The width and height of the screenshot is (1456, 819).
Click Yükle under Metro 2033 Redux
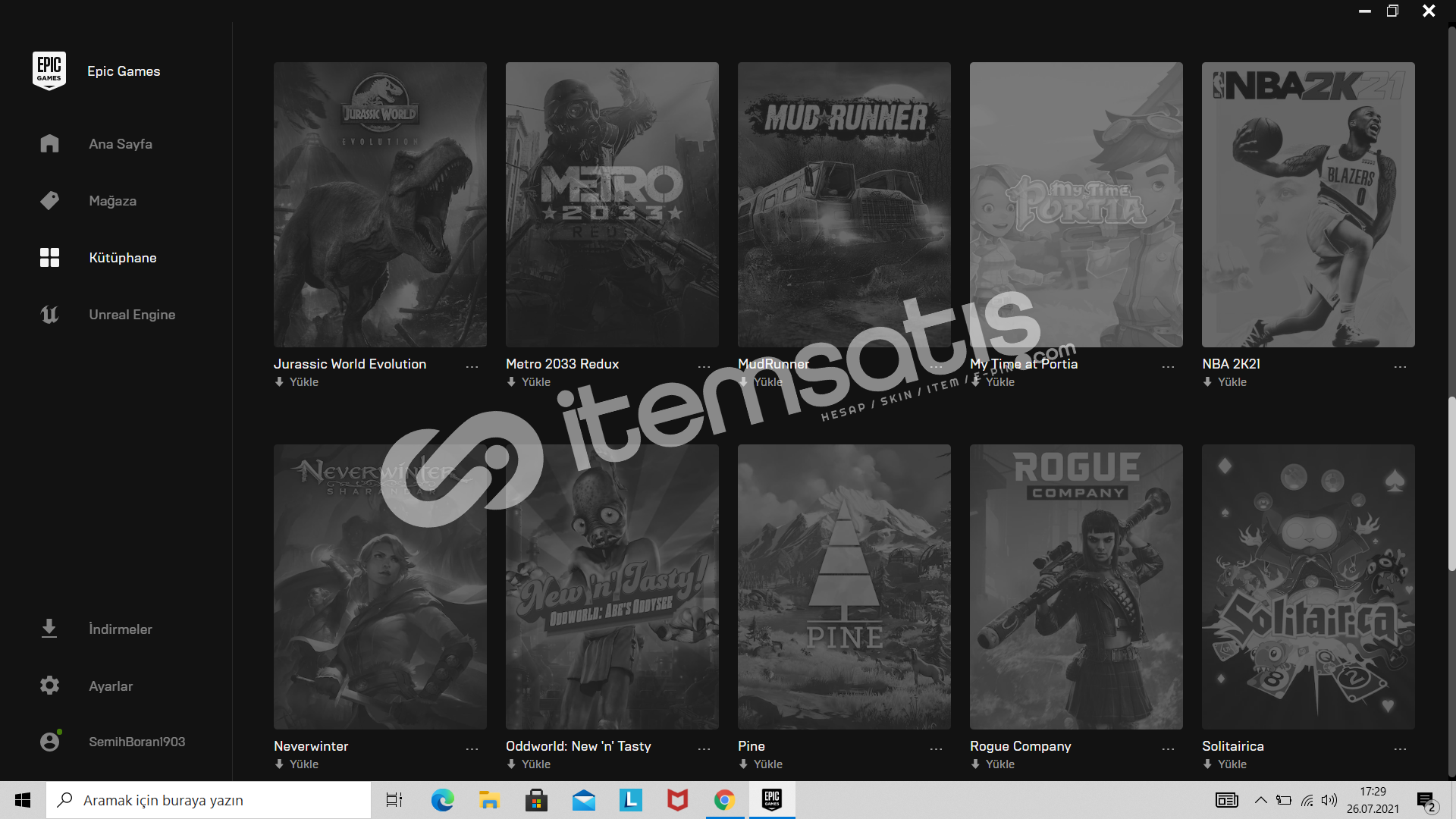click(x=529, y=382)
